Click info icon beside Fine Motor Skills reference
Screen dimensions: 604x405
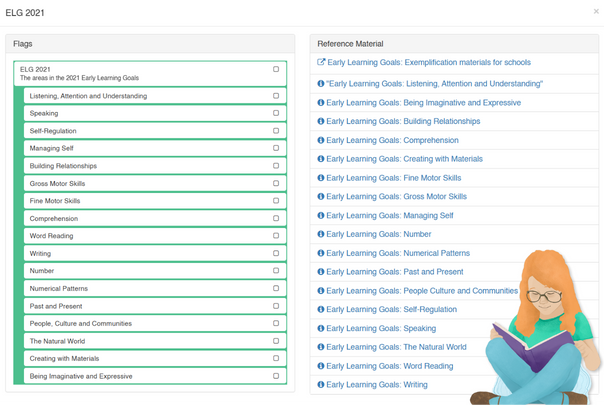point(321,178)
